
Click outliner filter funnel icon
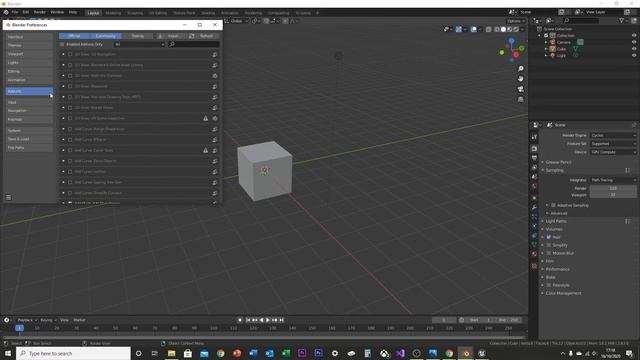pos(621,20)
